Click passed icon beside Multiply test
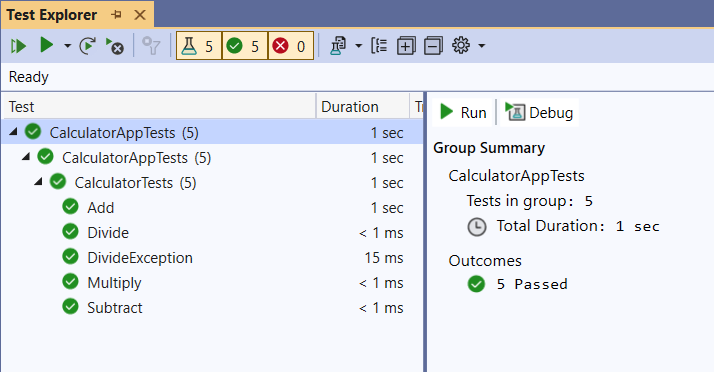The height and width of the screenshot is (372, 714). (x=70, y=282)
